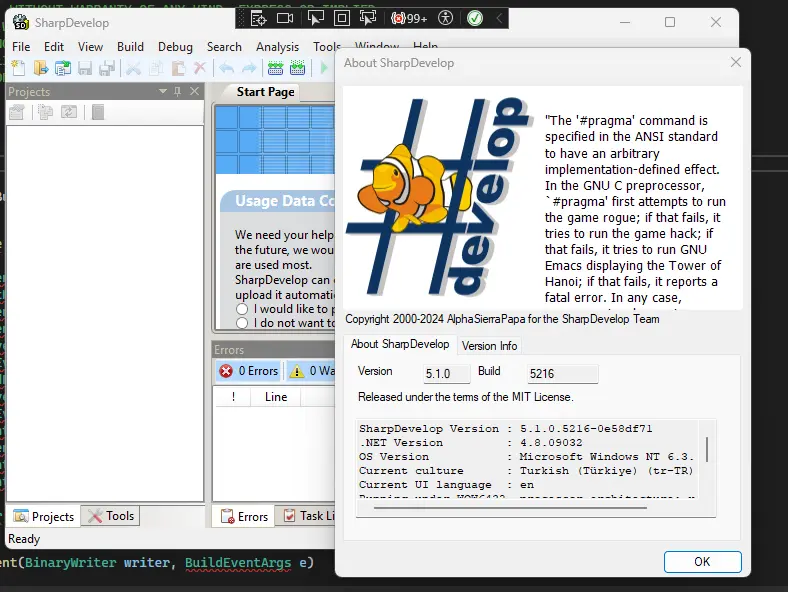Click the Build field showing 5216
This screenshot has height=592, width=788.
562,373
